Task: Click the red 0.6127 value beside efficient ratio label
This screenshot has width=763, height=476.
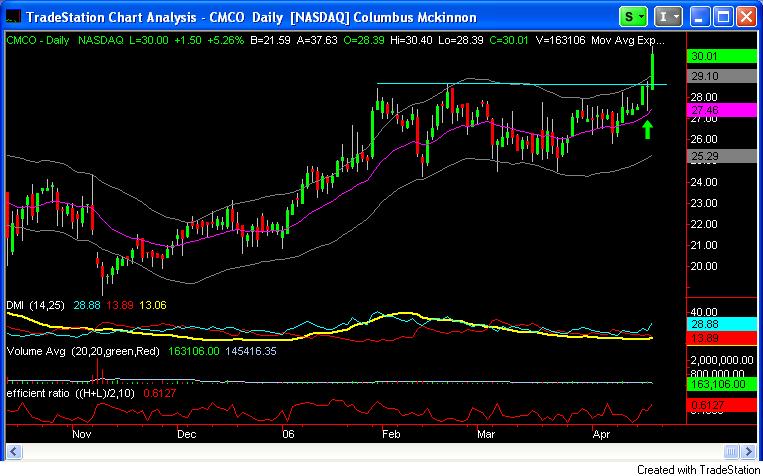Action: point(159,392)
